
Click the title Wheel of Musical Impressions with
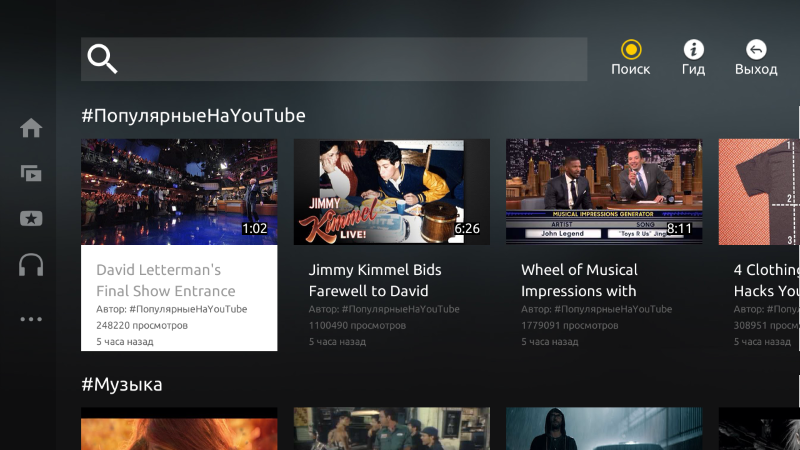coord(579,280)
